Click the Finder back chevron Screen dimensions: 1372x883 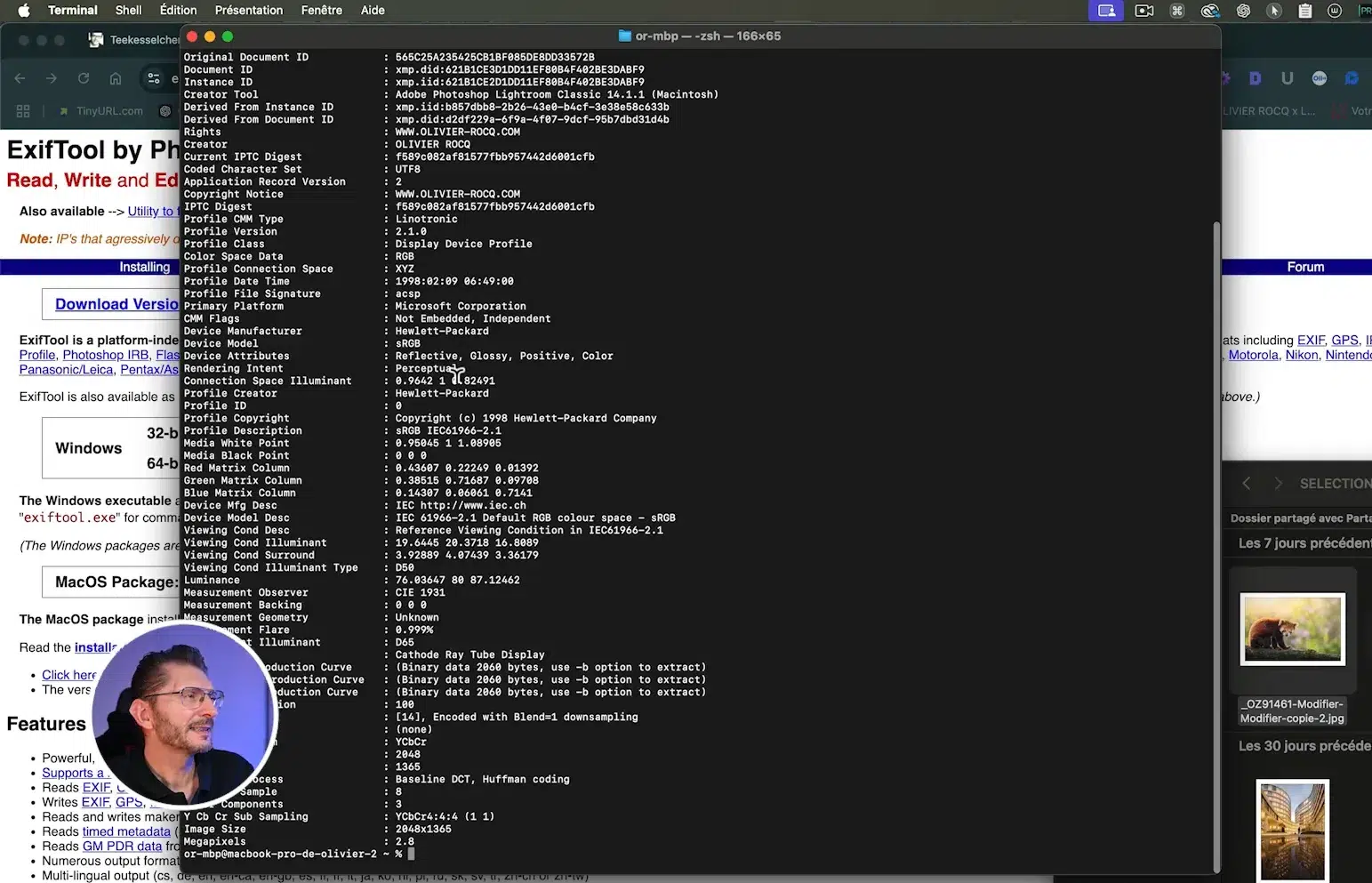point(1246,483)
